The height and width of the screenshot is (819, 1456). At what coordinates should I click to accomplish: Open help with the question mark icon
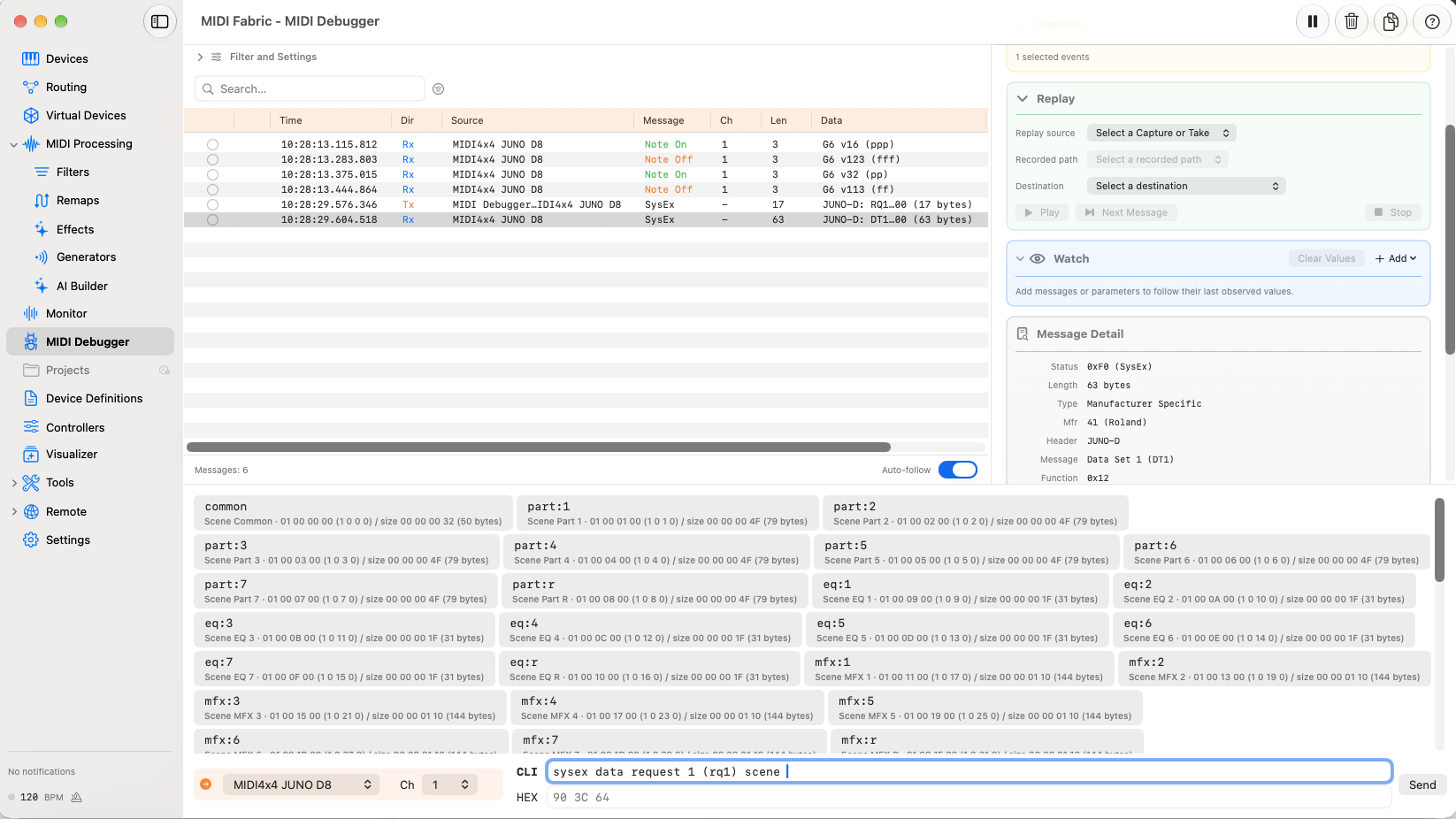[1432, 21]
